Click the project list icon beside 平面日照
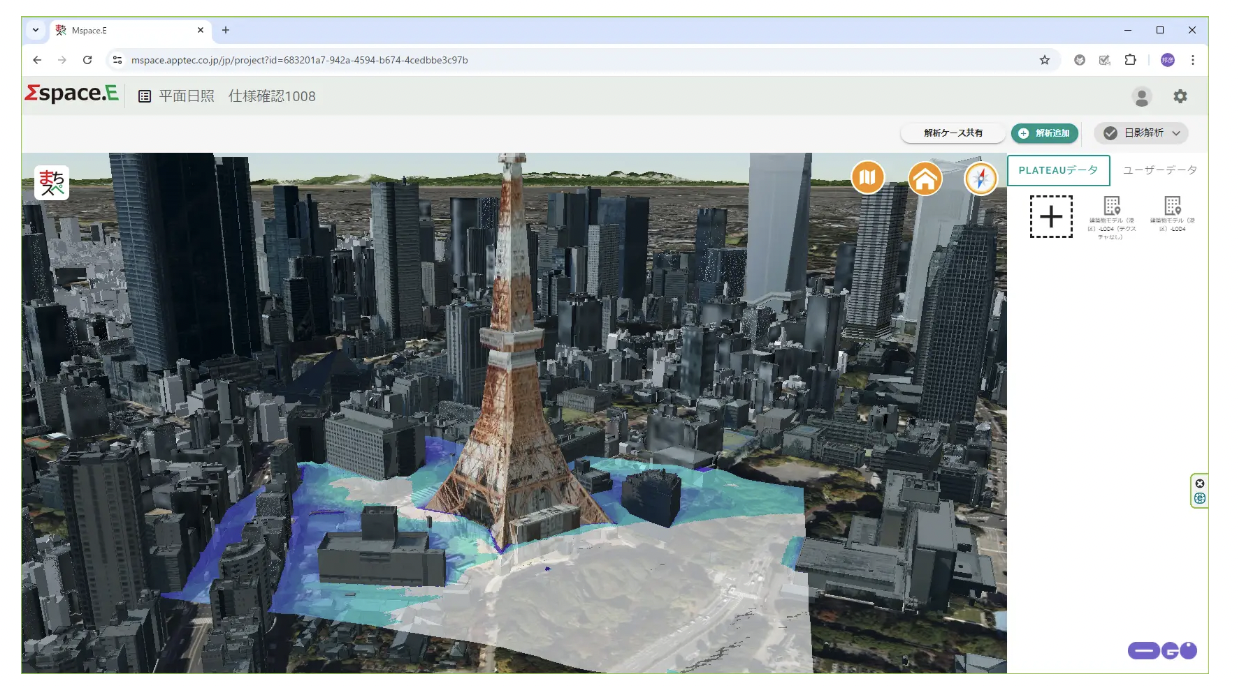The width and height of the screenshot is (1238, 686). (x=145, y=97)
